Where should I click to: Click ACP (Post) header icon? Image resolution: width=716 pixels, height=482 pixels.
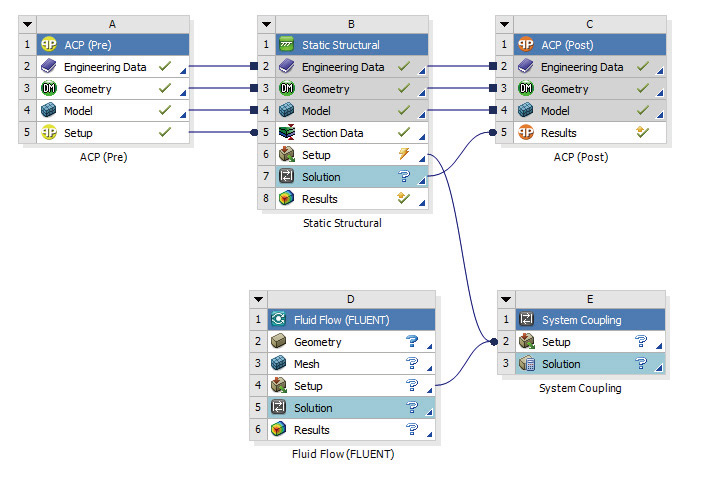pyautogui.click(x=526, y=45)
